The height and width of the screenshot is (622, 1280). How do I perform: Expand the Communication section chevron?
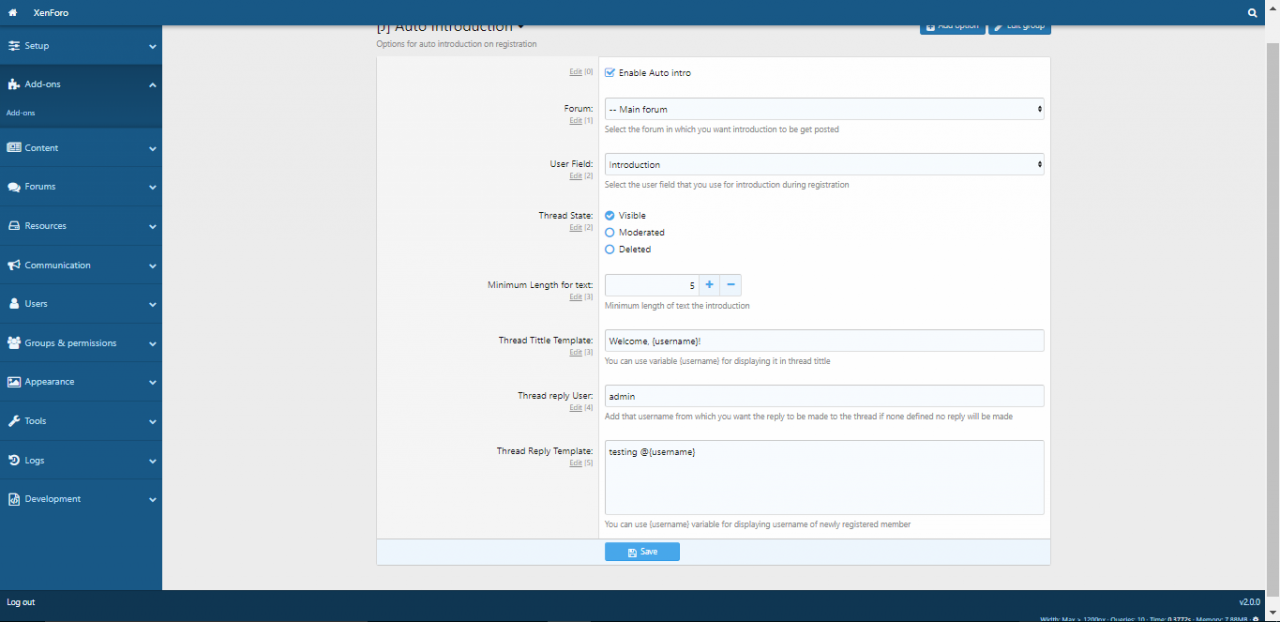pos(152,266)
